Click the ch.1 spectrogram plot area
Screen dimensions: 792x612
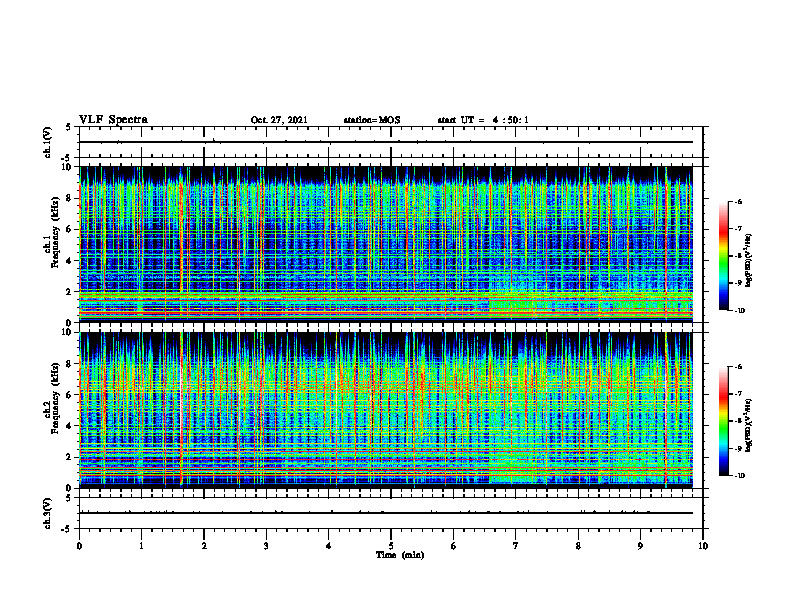[x=386, y=244]
